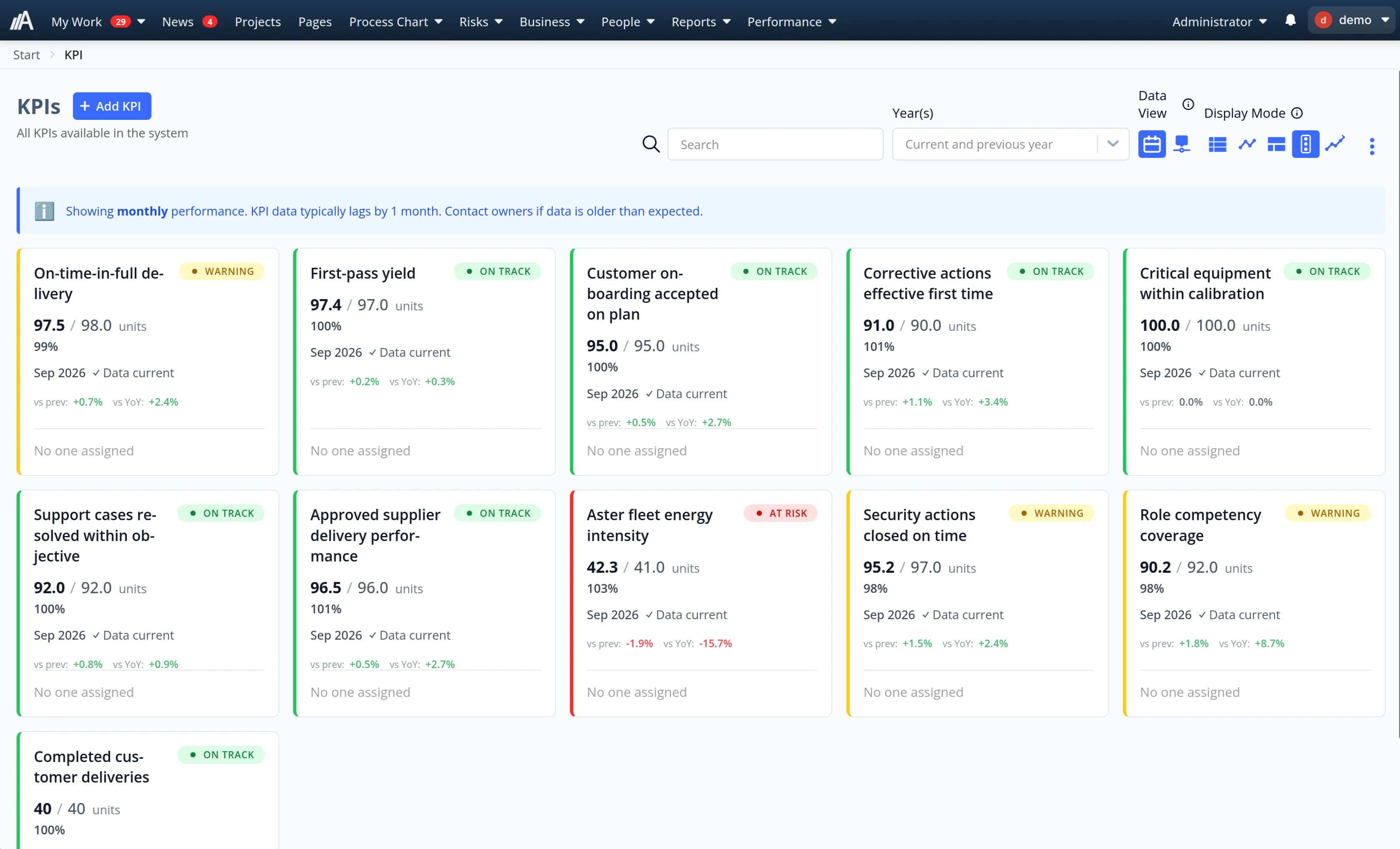Screen dimensions: 1400x849
Task: Switch to the line chart display mode
Action: (x=1247, y=144)
